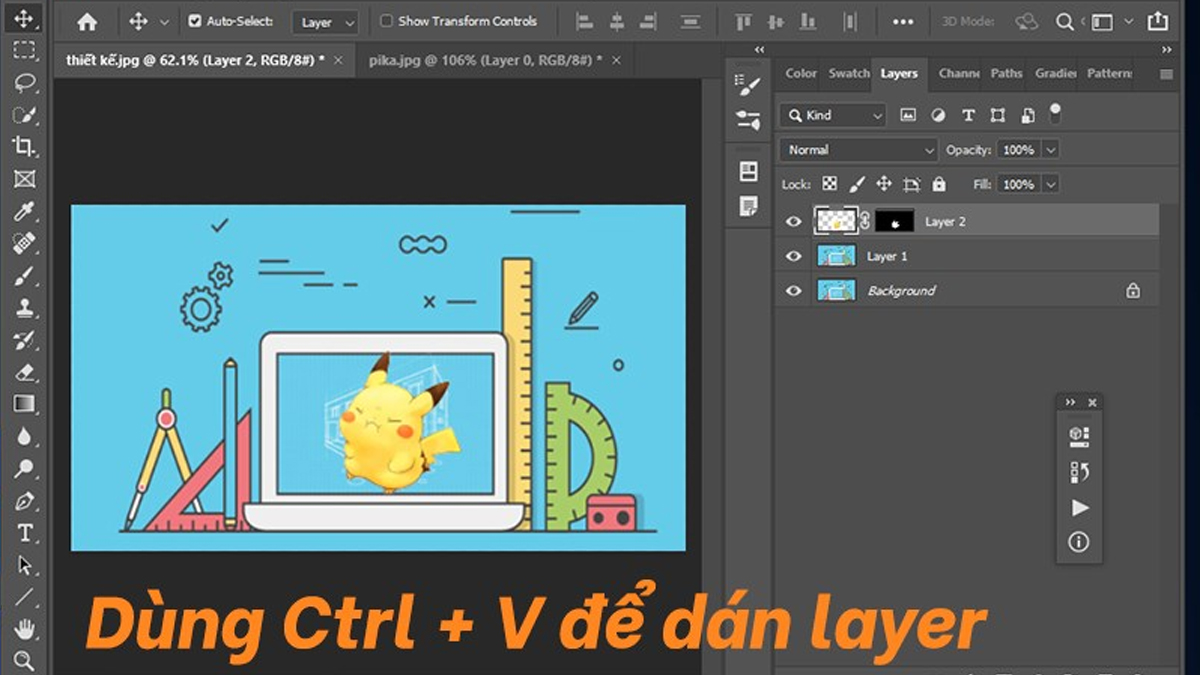Hide the Background layer
The image size is (1200, 675).
pyautogui.click(x=793, y=290)
